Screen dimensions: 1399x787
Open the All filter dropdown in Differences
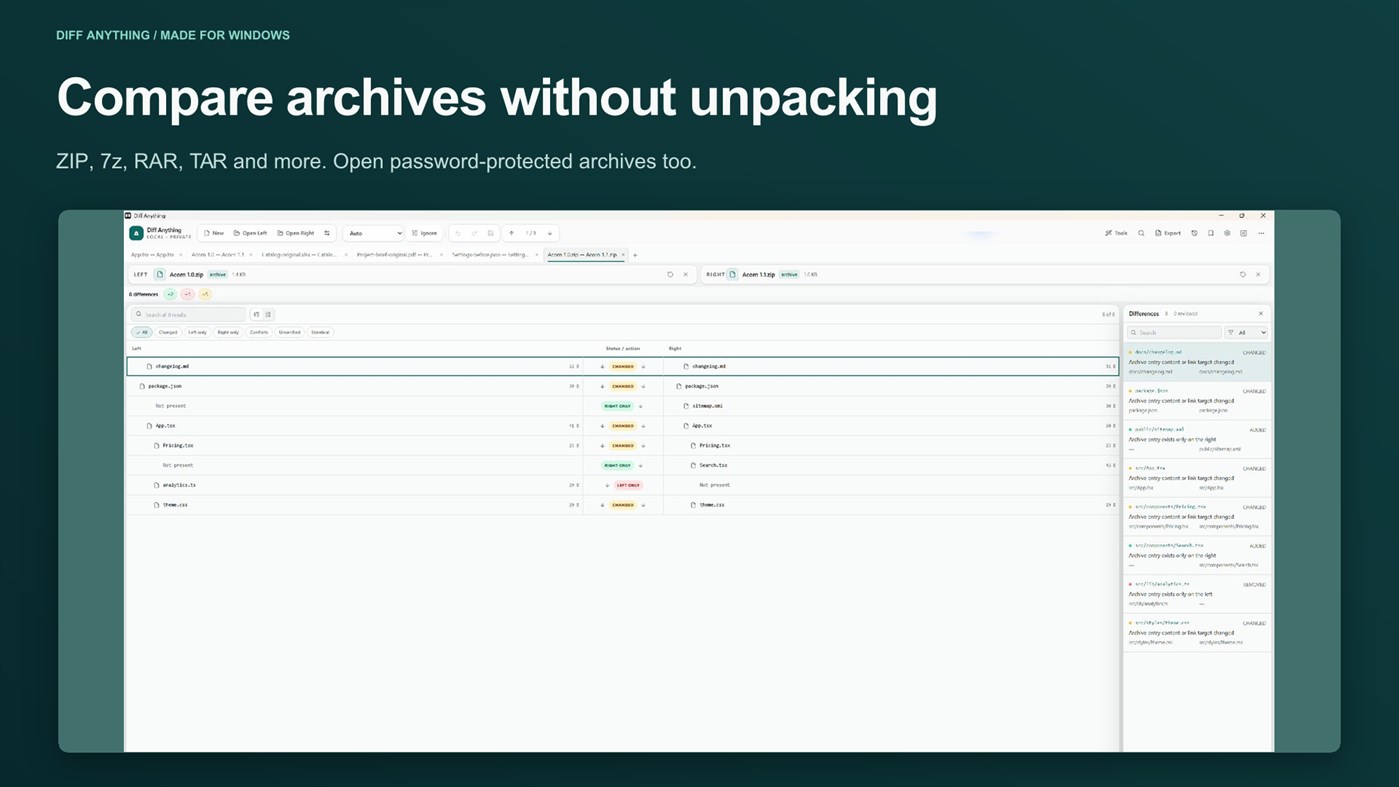(x=1247, y=332)
